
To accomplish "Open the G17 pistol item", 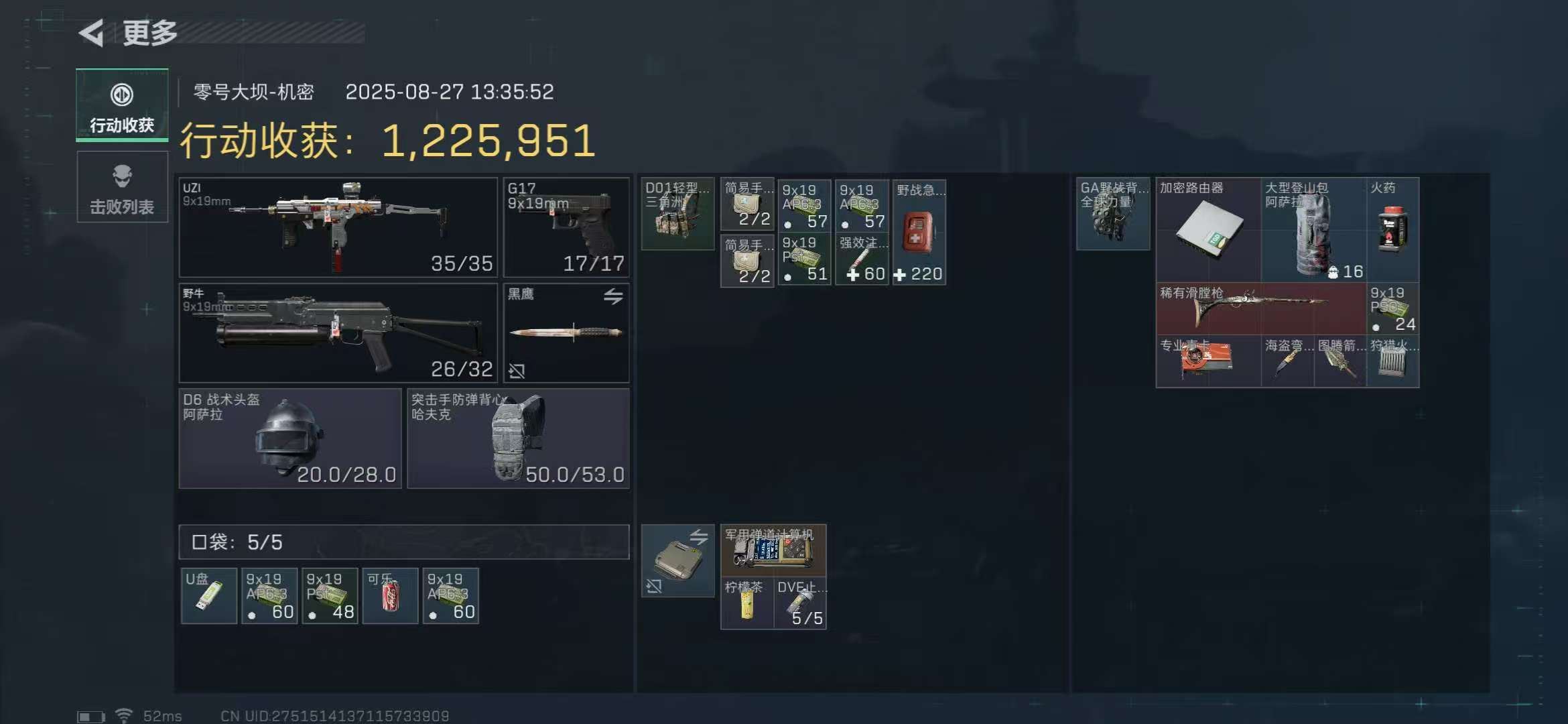I will tap(566, 227).
